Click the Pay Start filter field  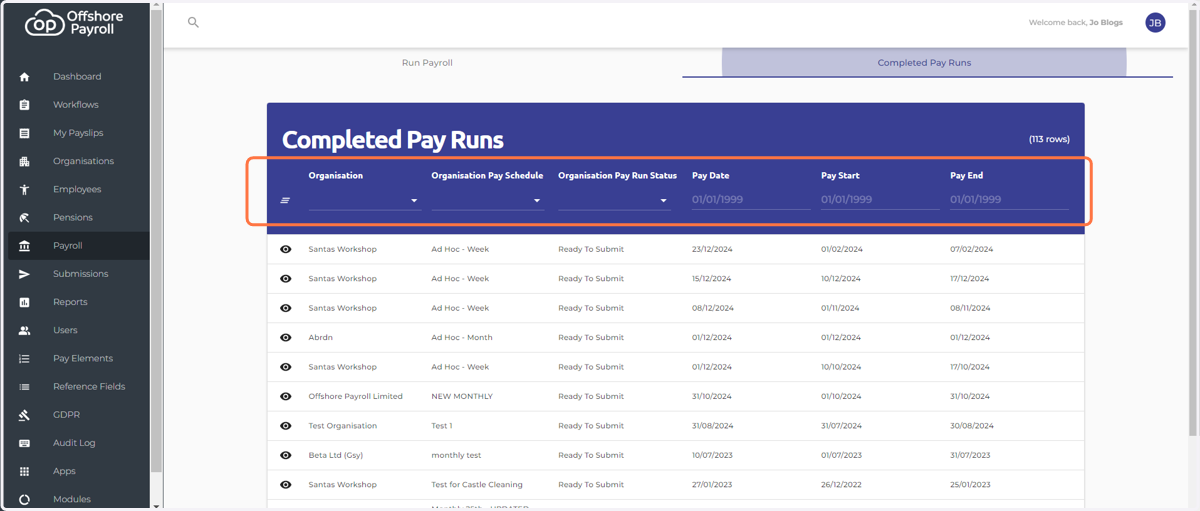[x=880, y=200]
